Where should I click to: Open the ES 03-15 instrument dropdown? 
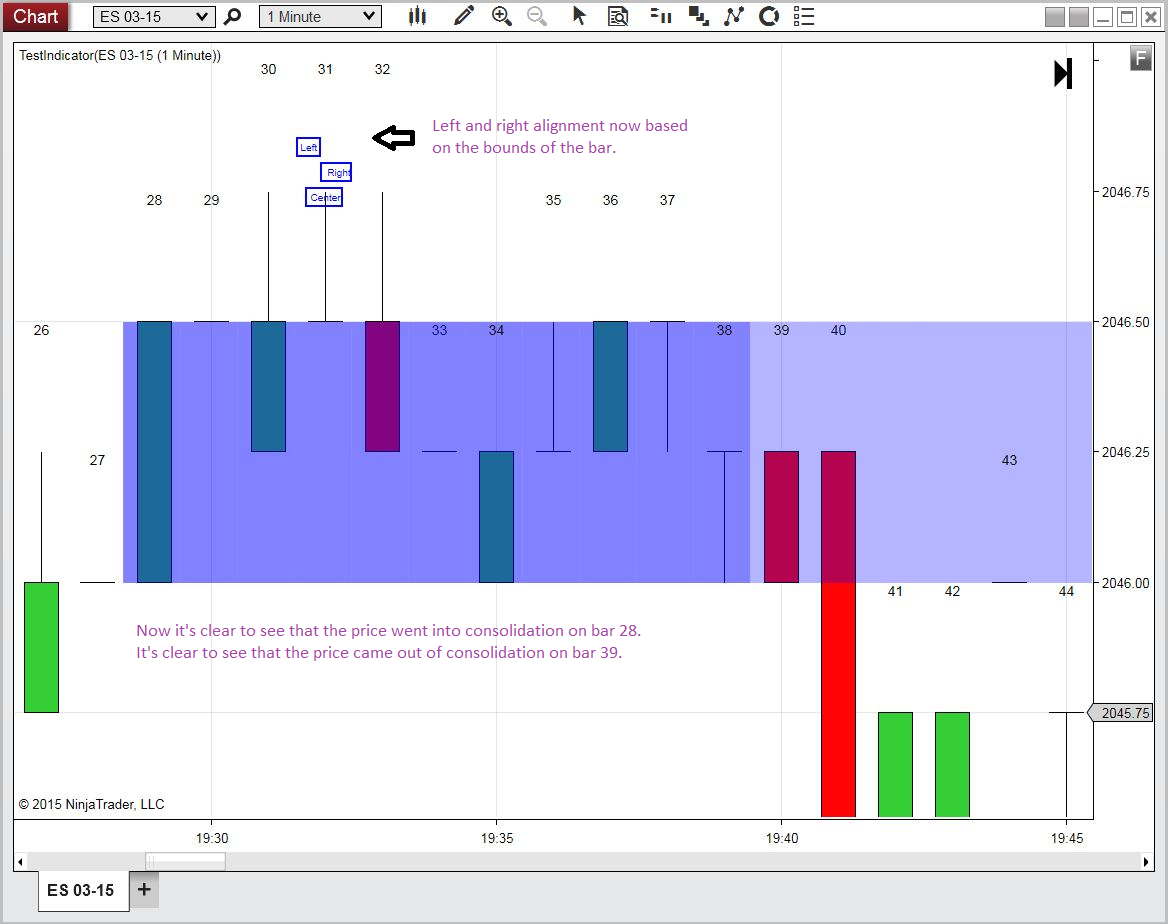point(154,16)
